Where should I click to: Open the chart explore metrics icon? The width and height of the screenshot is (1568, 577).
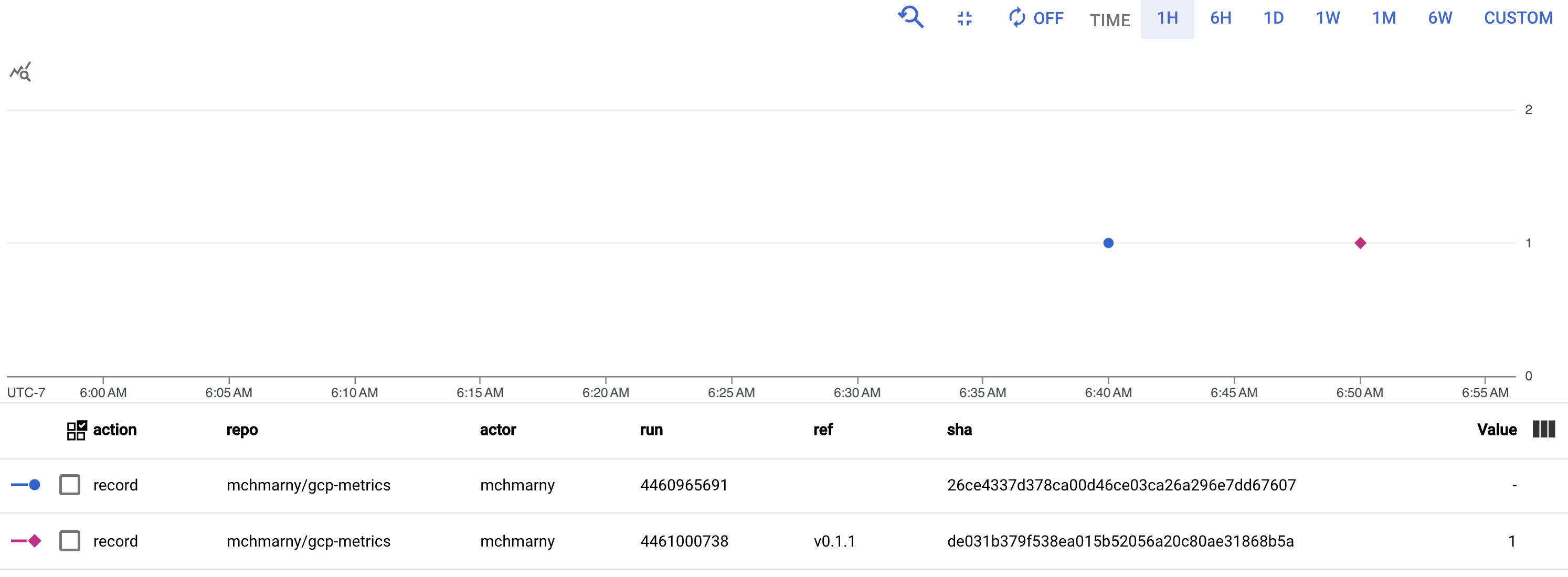(20, 72)
